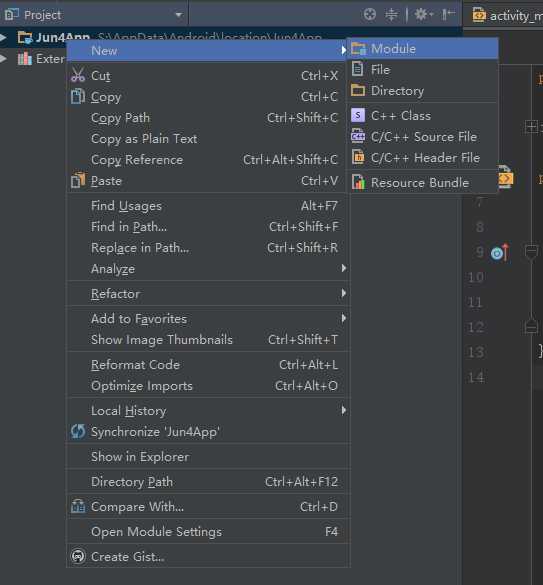The width and height of the screenshot is (543, 585).
Task: Collapse the code fold marker at line 9
Action: pyautogui.click(x=531, y=252)
